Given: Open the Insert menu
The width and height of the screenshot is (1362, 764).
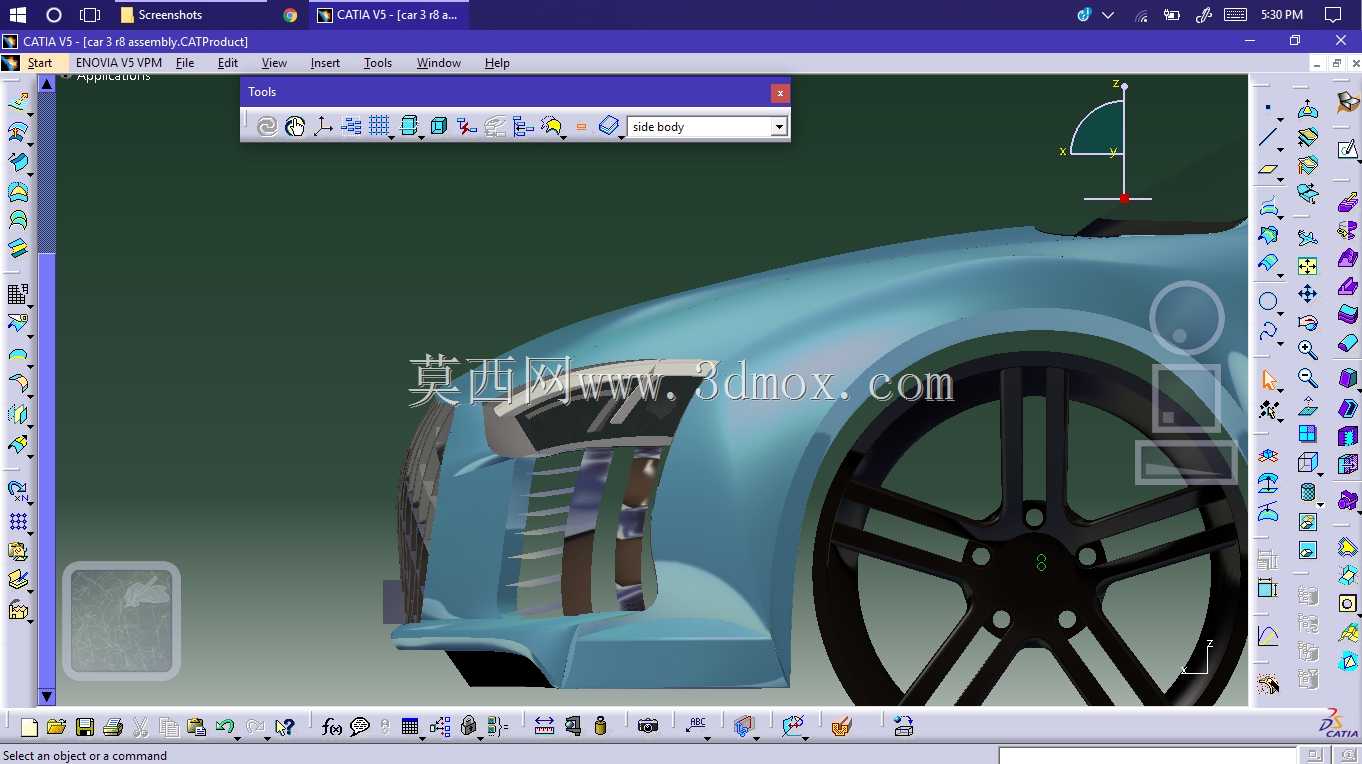Looking at the screenshot, I should pyautogui.click(x=325, y=63).
